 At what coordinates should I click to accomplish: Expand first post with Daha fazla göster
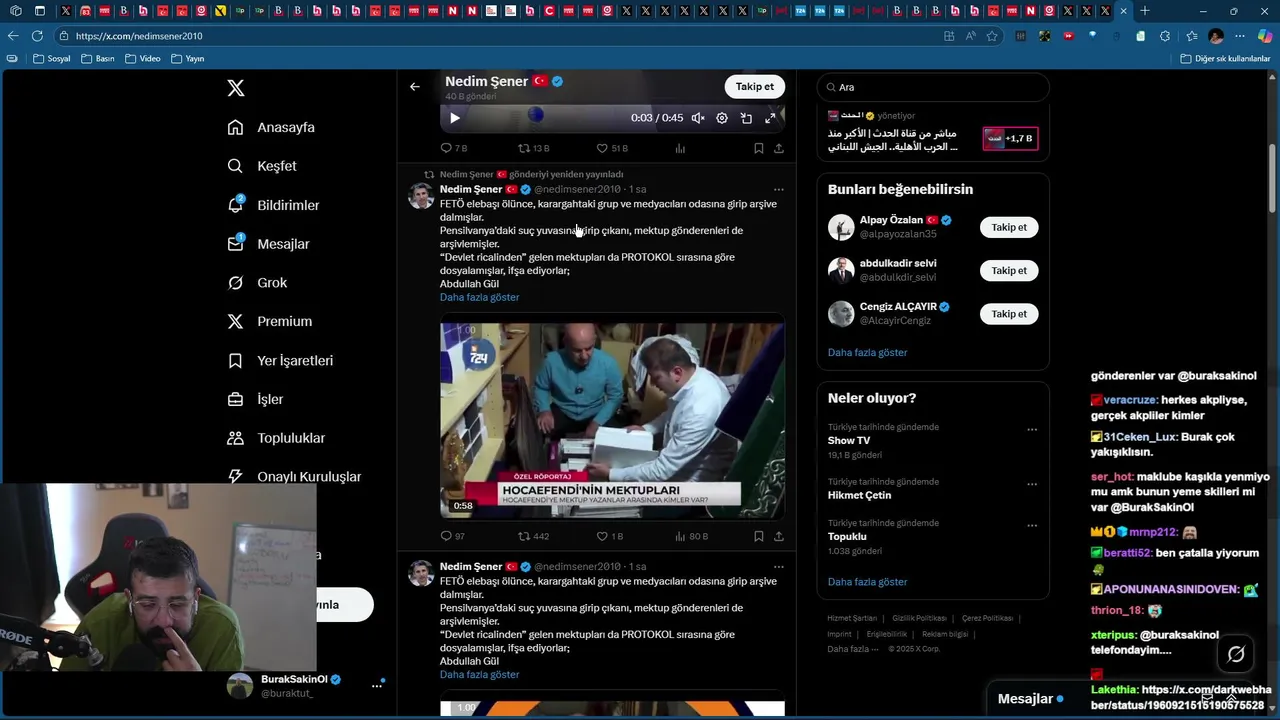click(479, 297)
